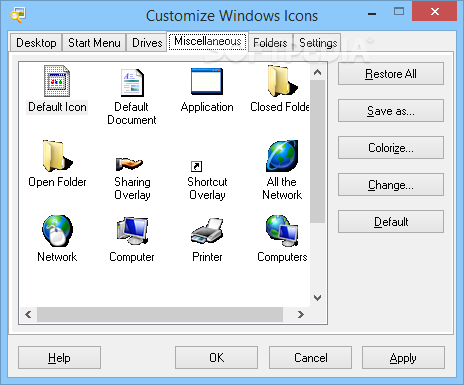
Task: Select the Default Document icon
Action: 132,82
